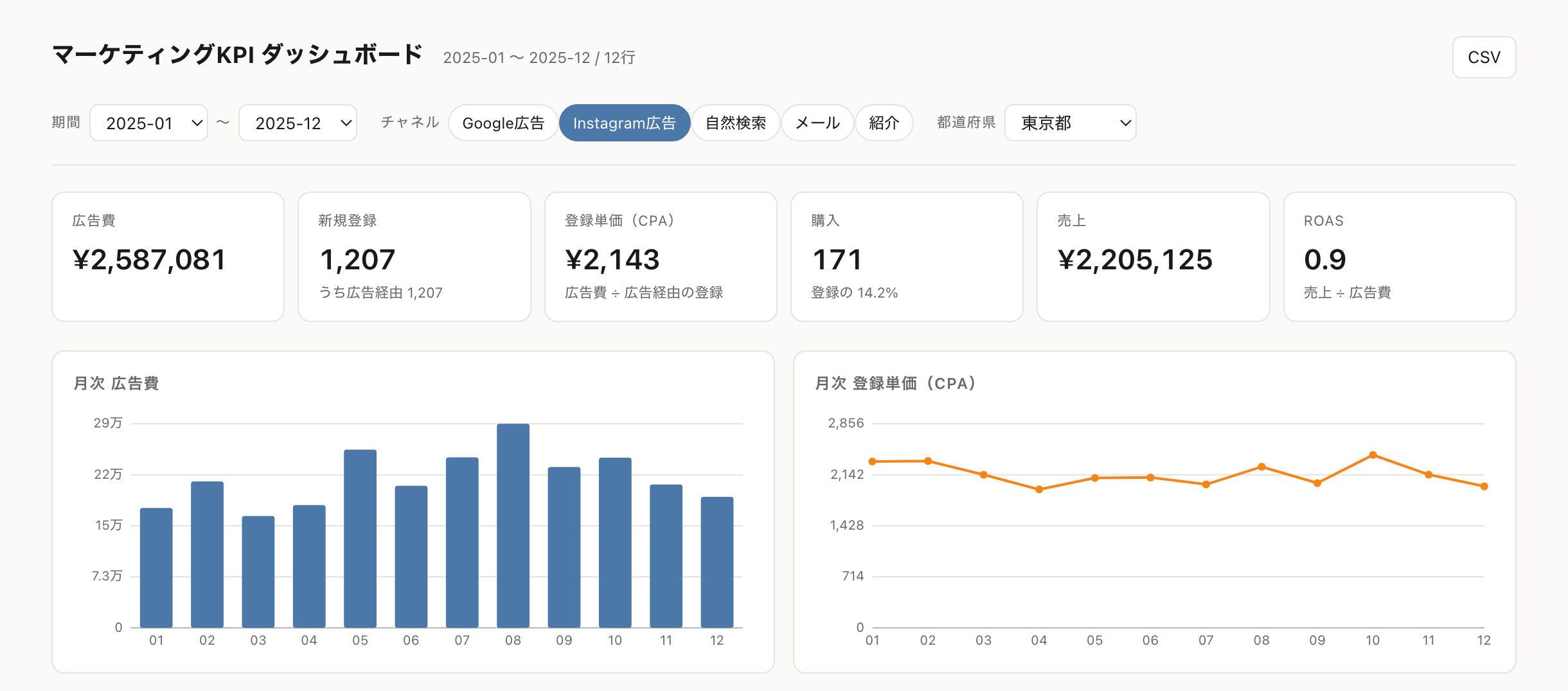The image size is (1568, 691).
Task: Click the 購入 value 171
Action: click(837, 260)
